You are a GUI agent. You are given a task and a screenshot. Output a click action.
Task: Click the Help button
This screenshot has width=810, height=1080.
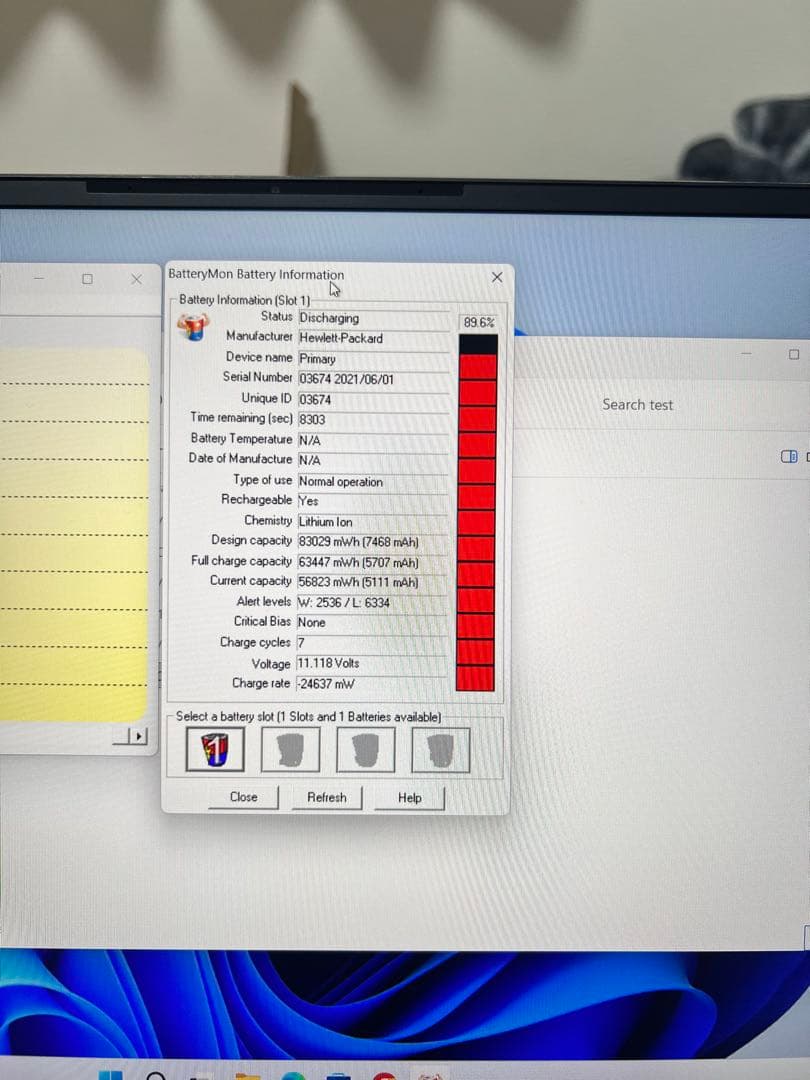[x=409, y=798]
